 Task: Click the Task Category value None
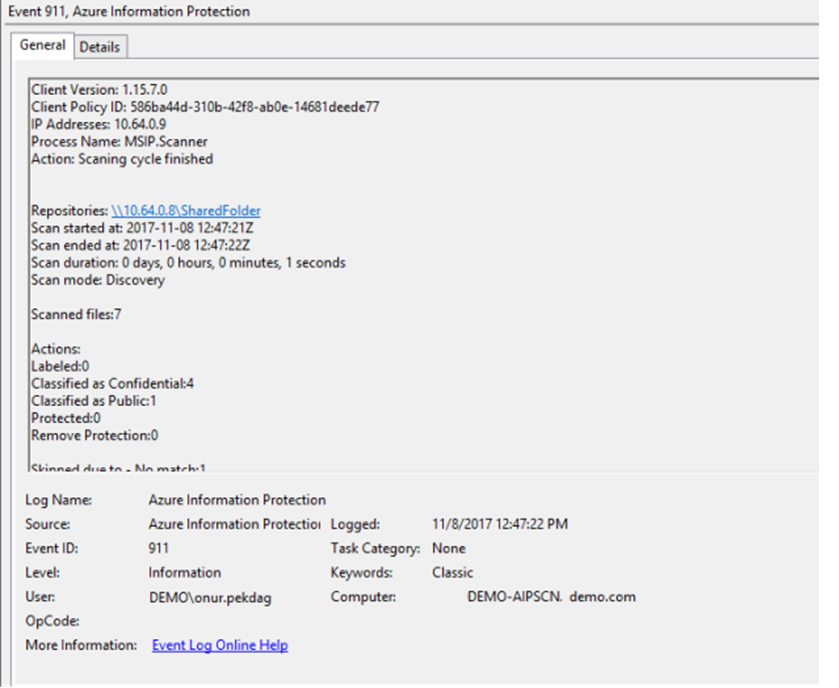click(448, 548)
